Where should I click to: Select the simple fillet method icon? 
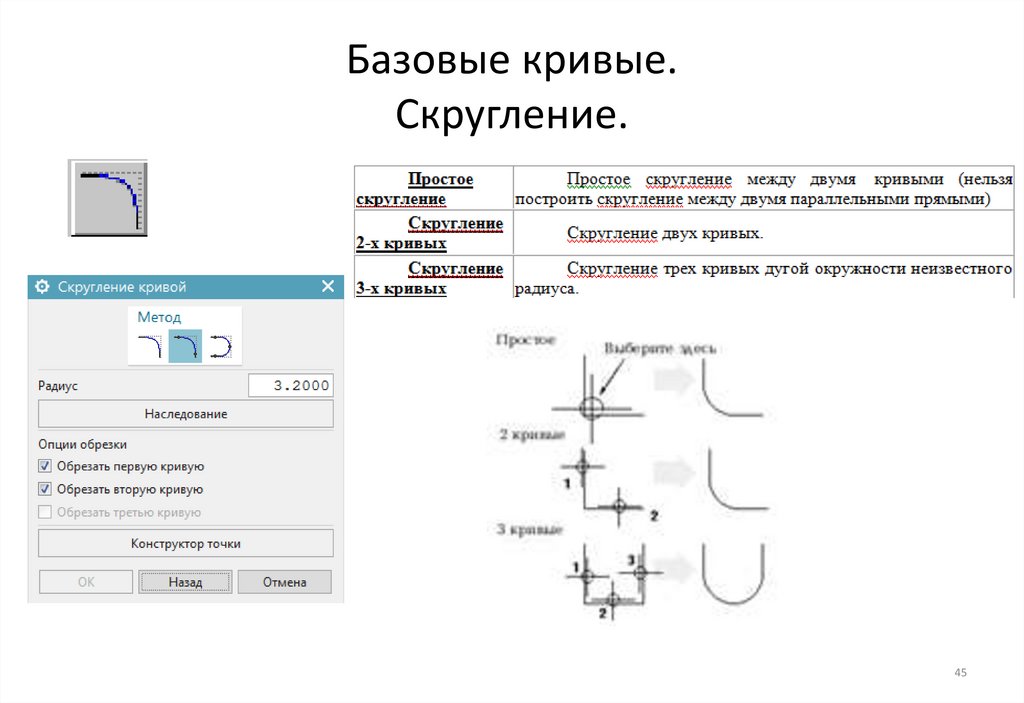coord(150,346)
